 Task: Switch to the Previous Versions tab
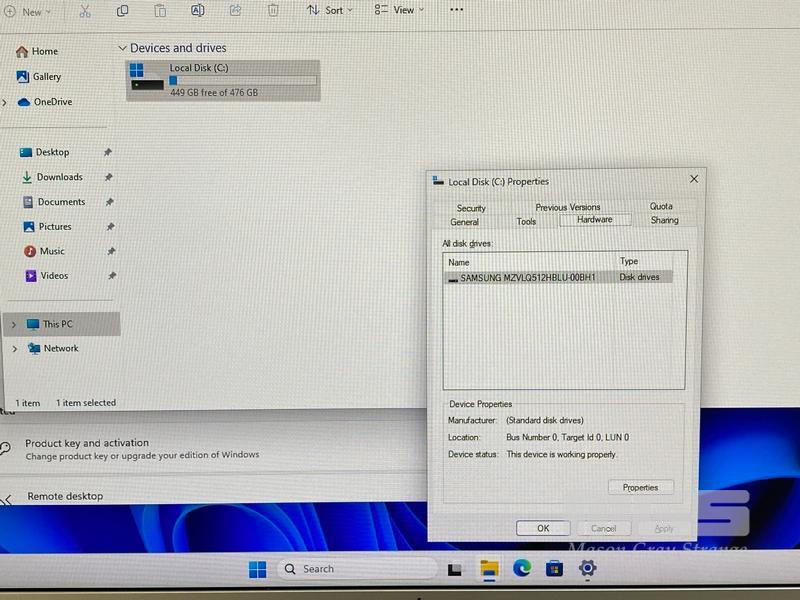[568, 207]
